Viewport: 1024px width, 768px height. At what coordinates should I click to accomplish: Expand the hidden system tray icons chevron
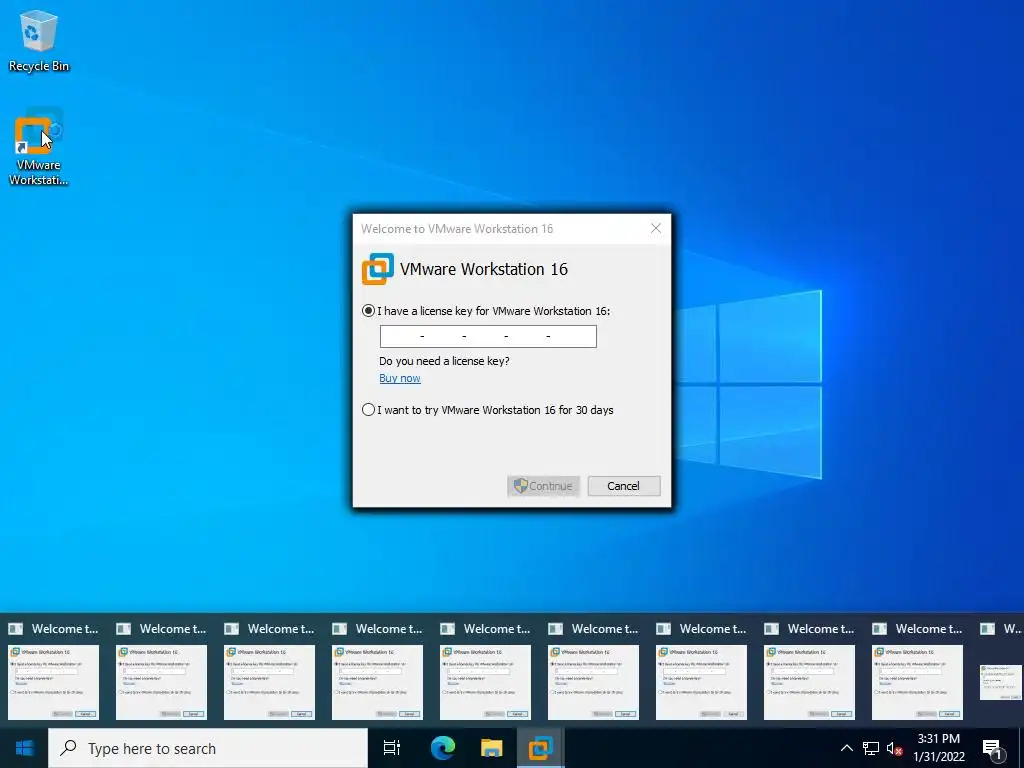[846, 748]
